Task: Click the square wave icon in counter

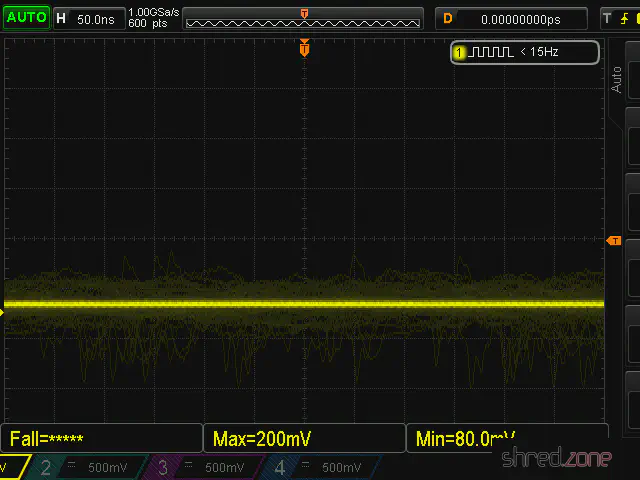Action: click(x=492, y=52)
